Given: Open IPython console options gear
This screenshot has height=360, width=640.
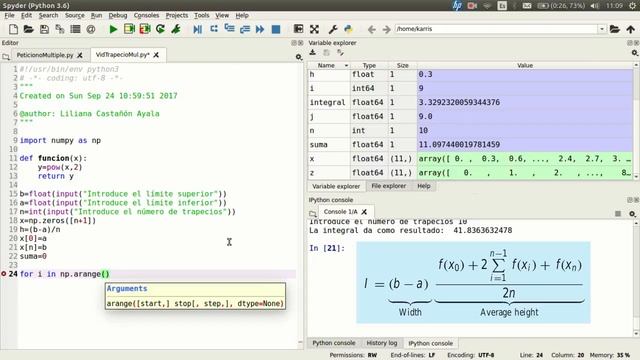Looking at the screenshot, I should [632, 213].
